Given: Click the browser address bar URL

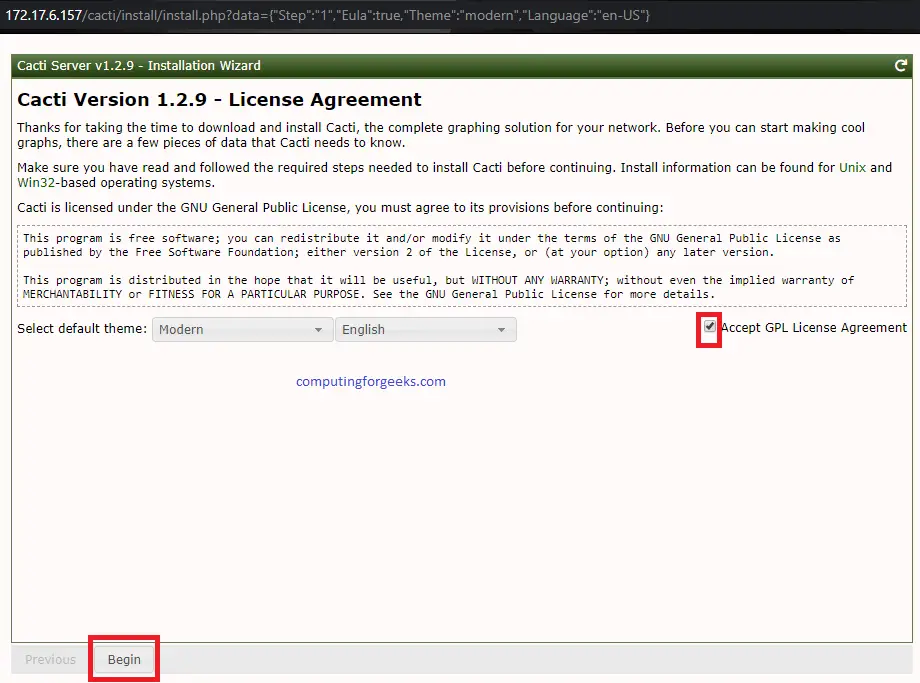Looking at the screenshot, I should pos(327,15).
